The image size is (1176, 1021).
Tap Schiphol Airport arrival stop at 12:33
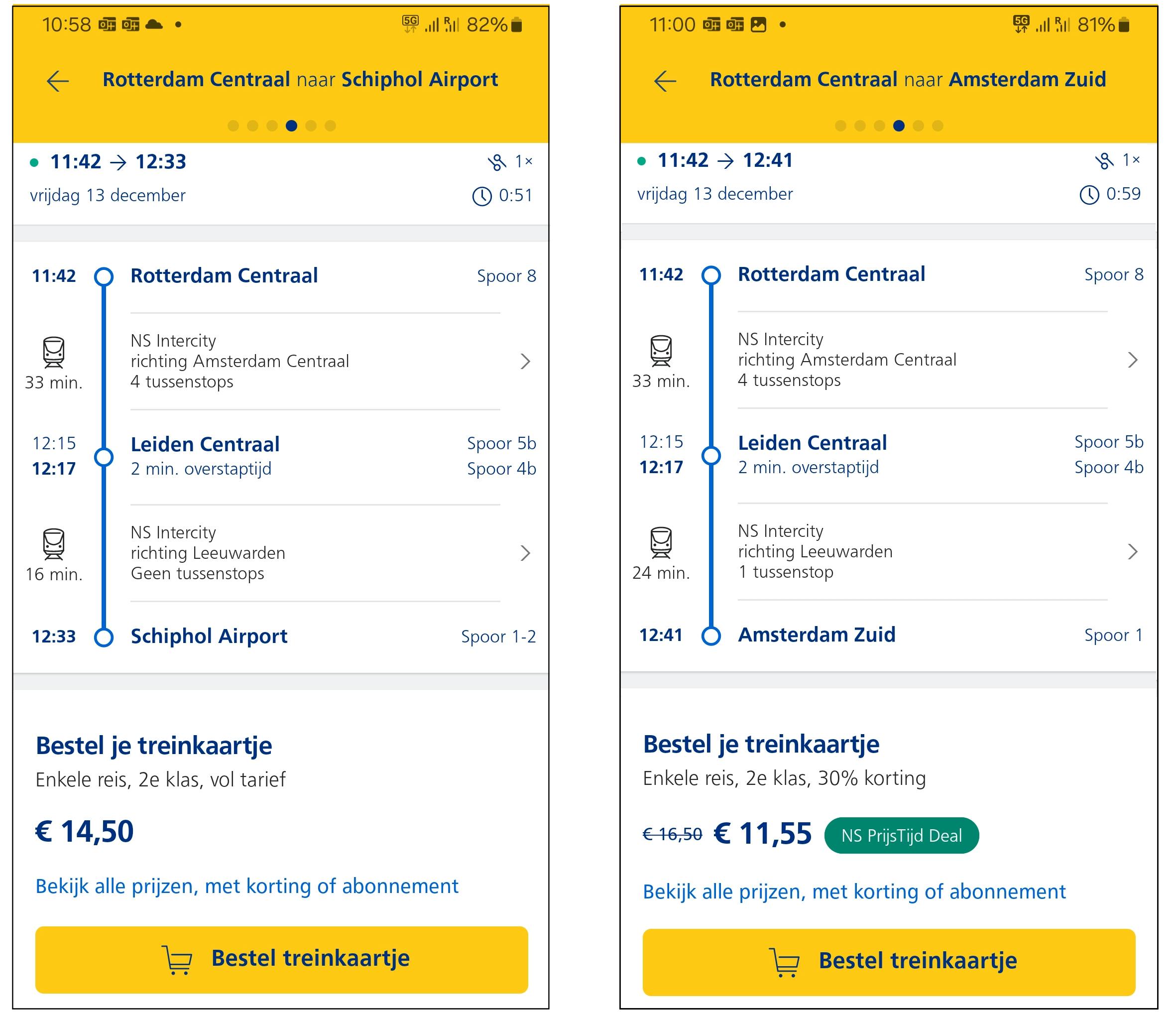(x=209, y=637)
